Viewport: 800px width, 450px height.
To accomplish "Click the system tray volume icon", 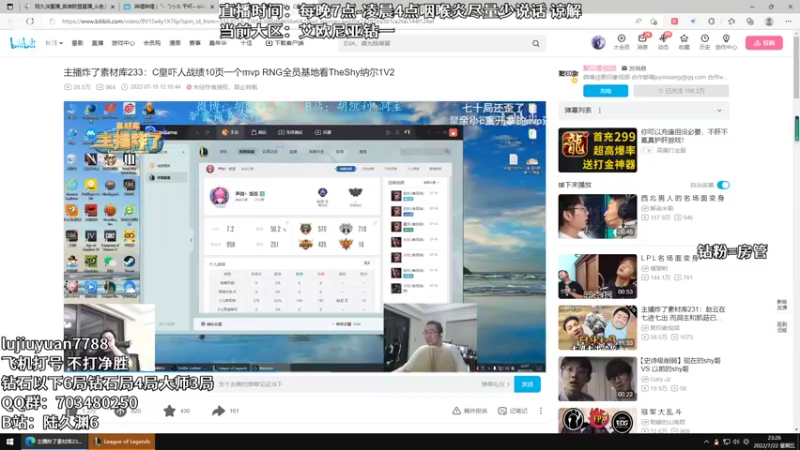I will point(736,442).
